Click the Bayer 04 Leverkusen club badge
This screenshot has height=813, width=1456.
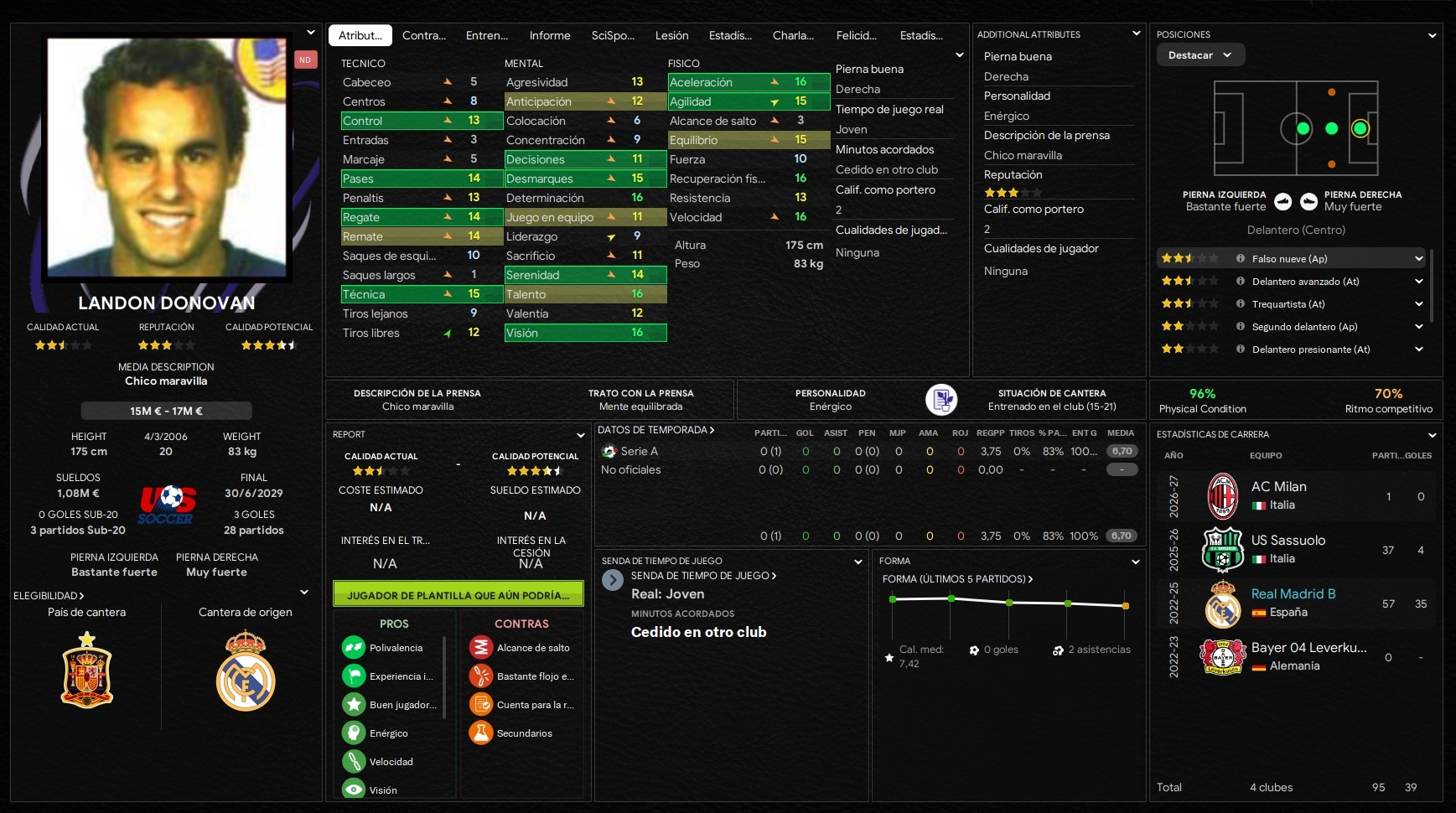[1223, 657]
